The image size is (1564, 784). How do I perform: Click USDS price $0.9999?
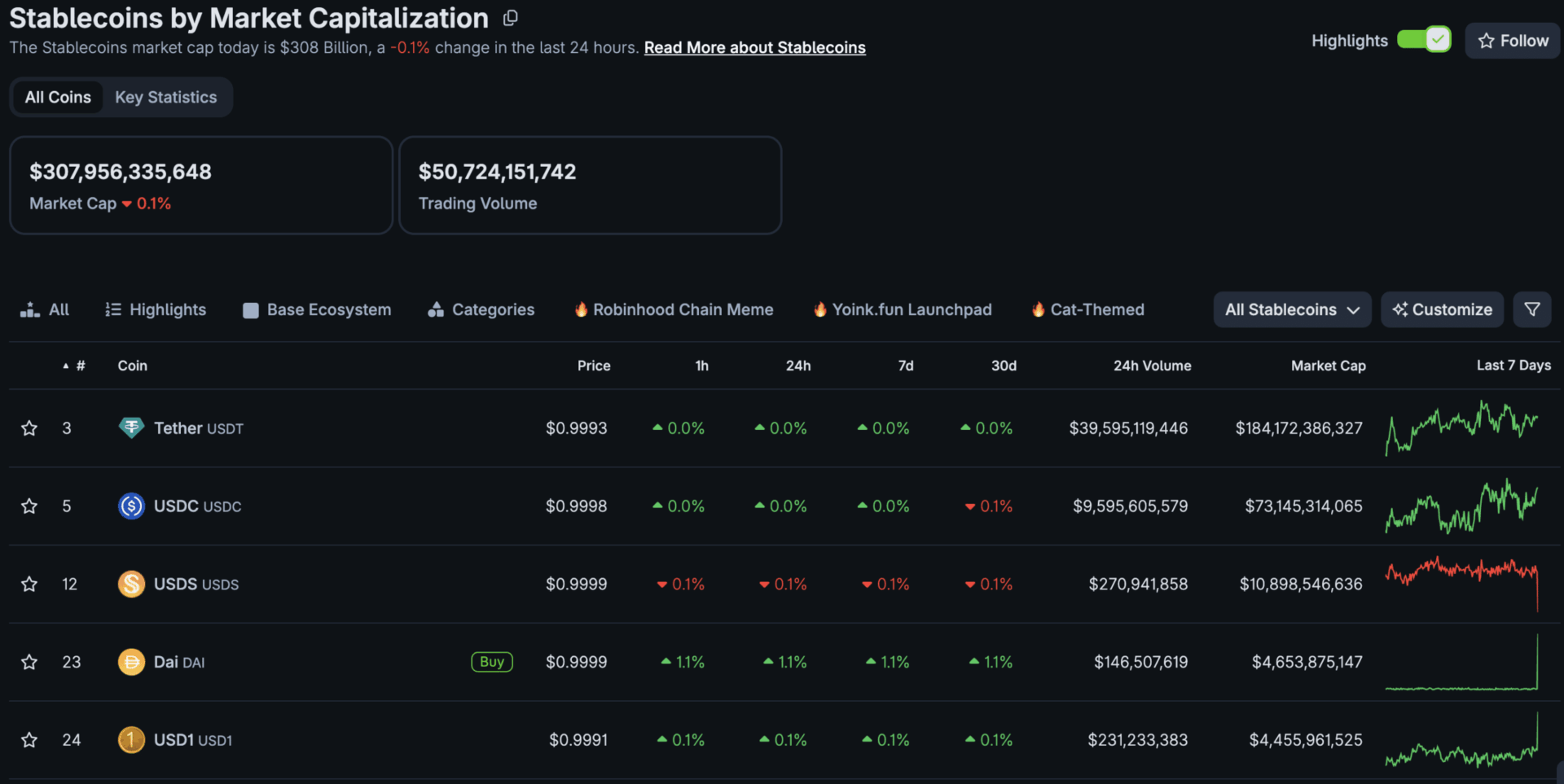tap(576, 585)
